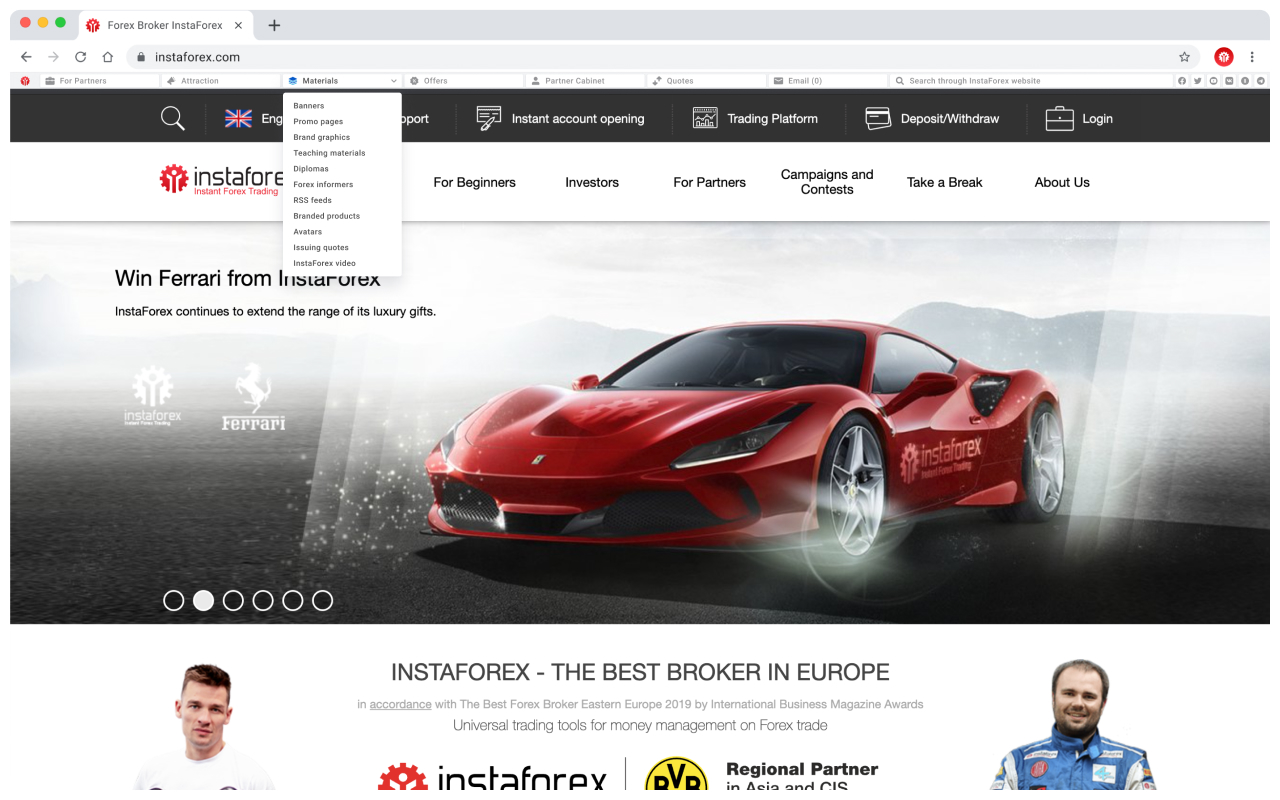Open the Trading Platform link
1280x800 pixels.
click(x=772, y=118)
